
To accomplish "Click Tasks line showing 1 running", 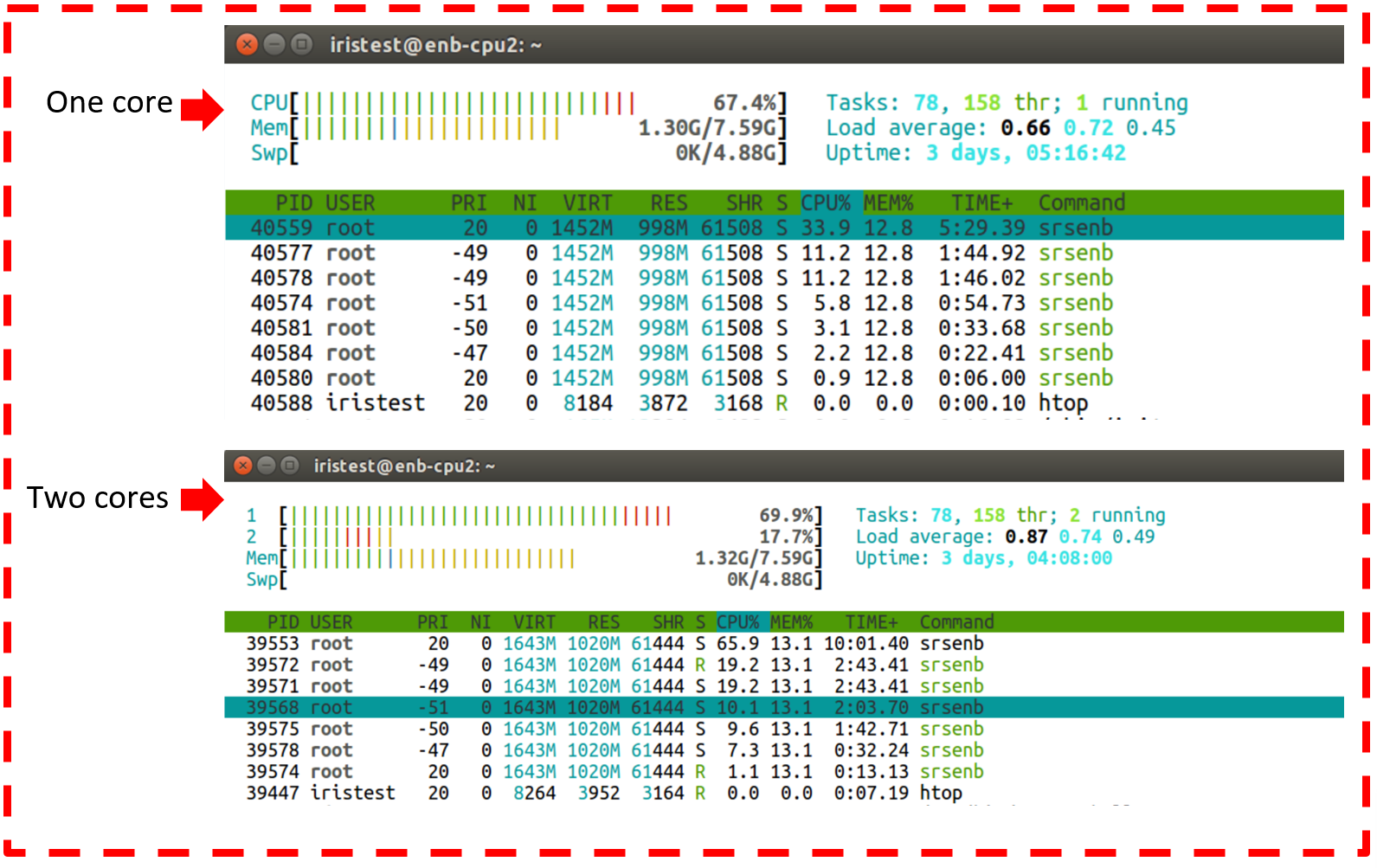I will 1007,103.
